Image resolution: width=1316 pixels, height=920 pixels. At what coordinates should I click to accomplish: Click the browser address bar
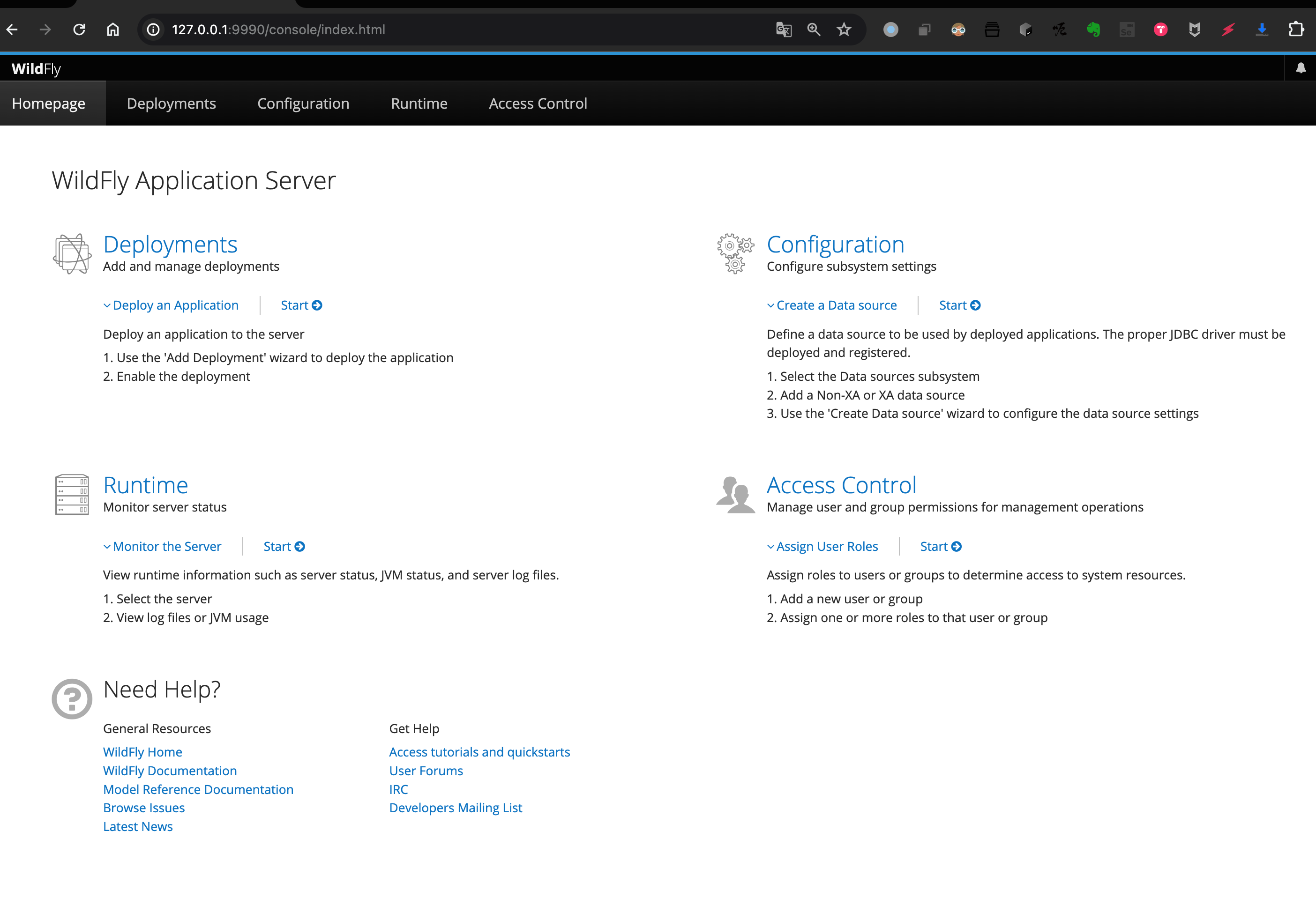pos(458,30)
